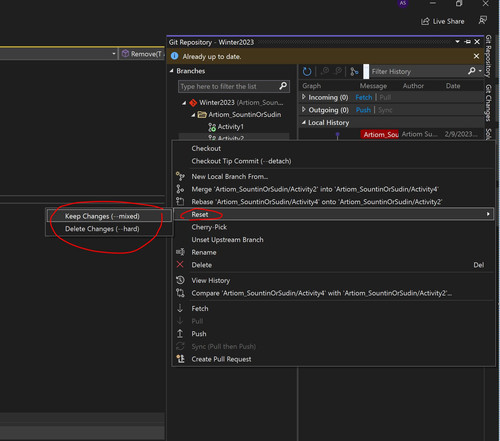Open the Live Share icon
The width and height of the screenshot is (500, 441).
click(x=425, y=21)
